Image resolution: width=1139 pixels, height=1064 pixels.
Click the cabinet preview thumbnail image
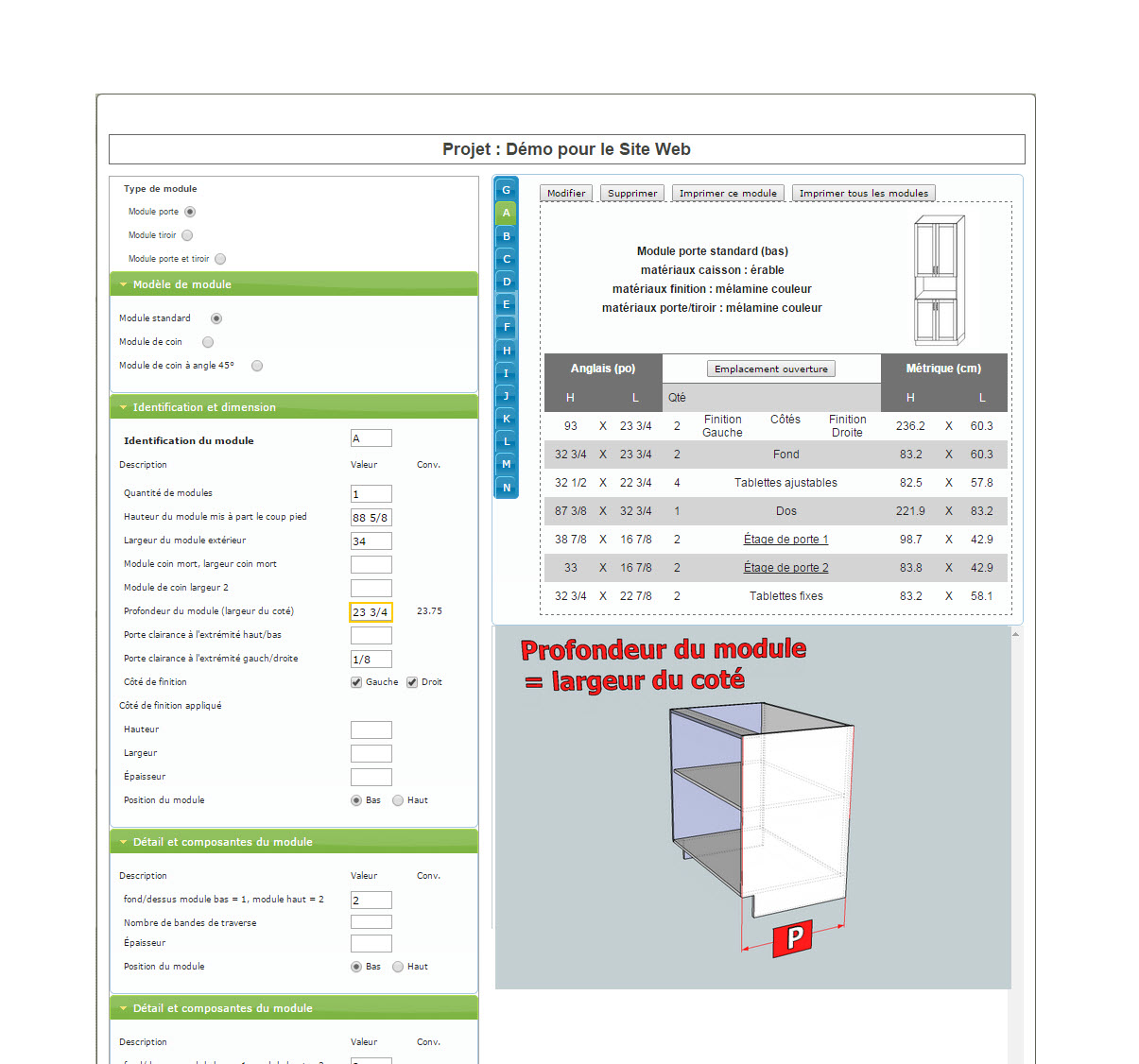click(x=939, y=281)
